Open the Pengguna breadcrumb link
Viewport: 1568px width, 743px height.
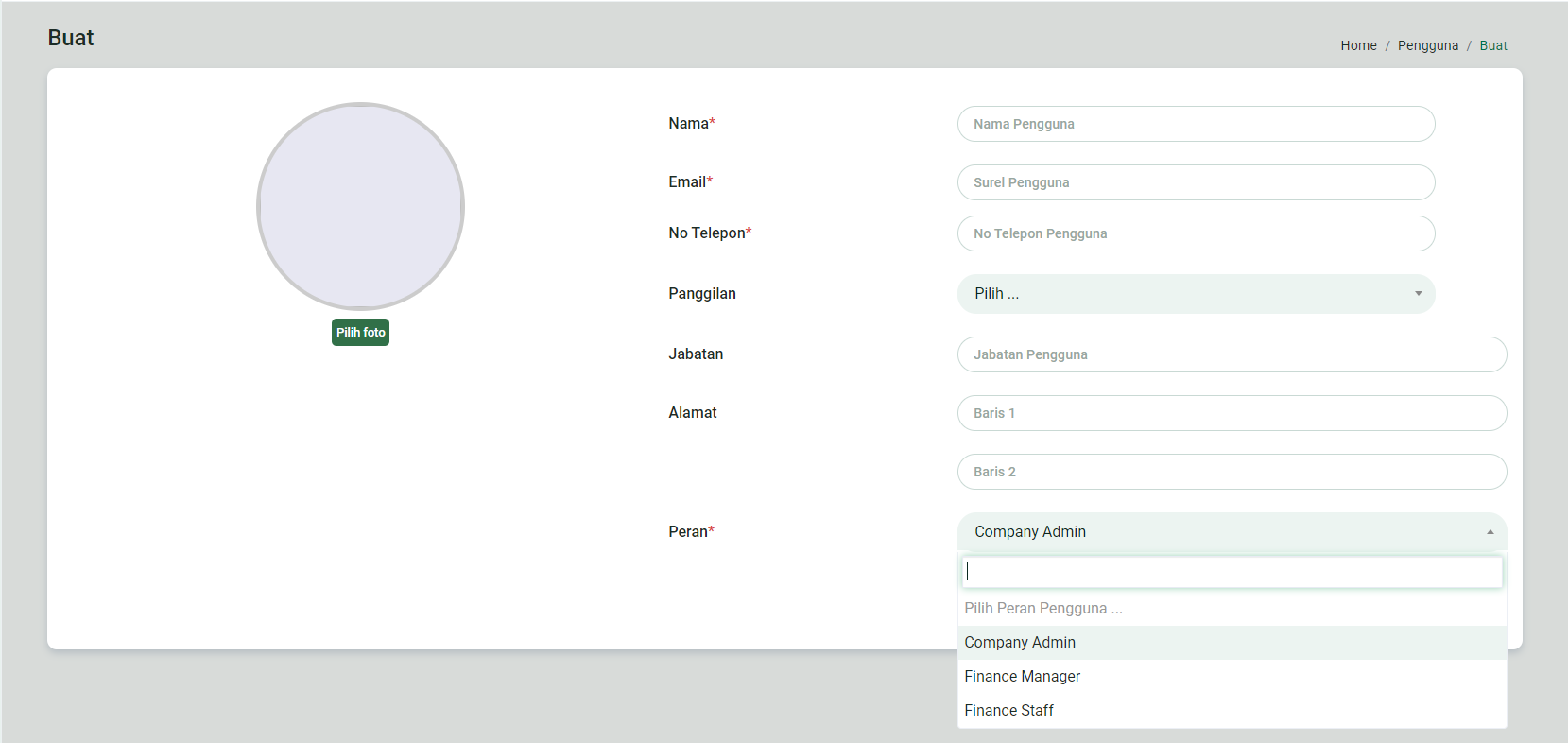pos(1427,45)
